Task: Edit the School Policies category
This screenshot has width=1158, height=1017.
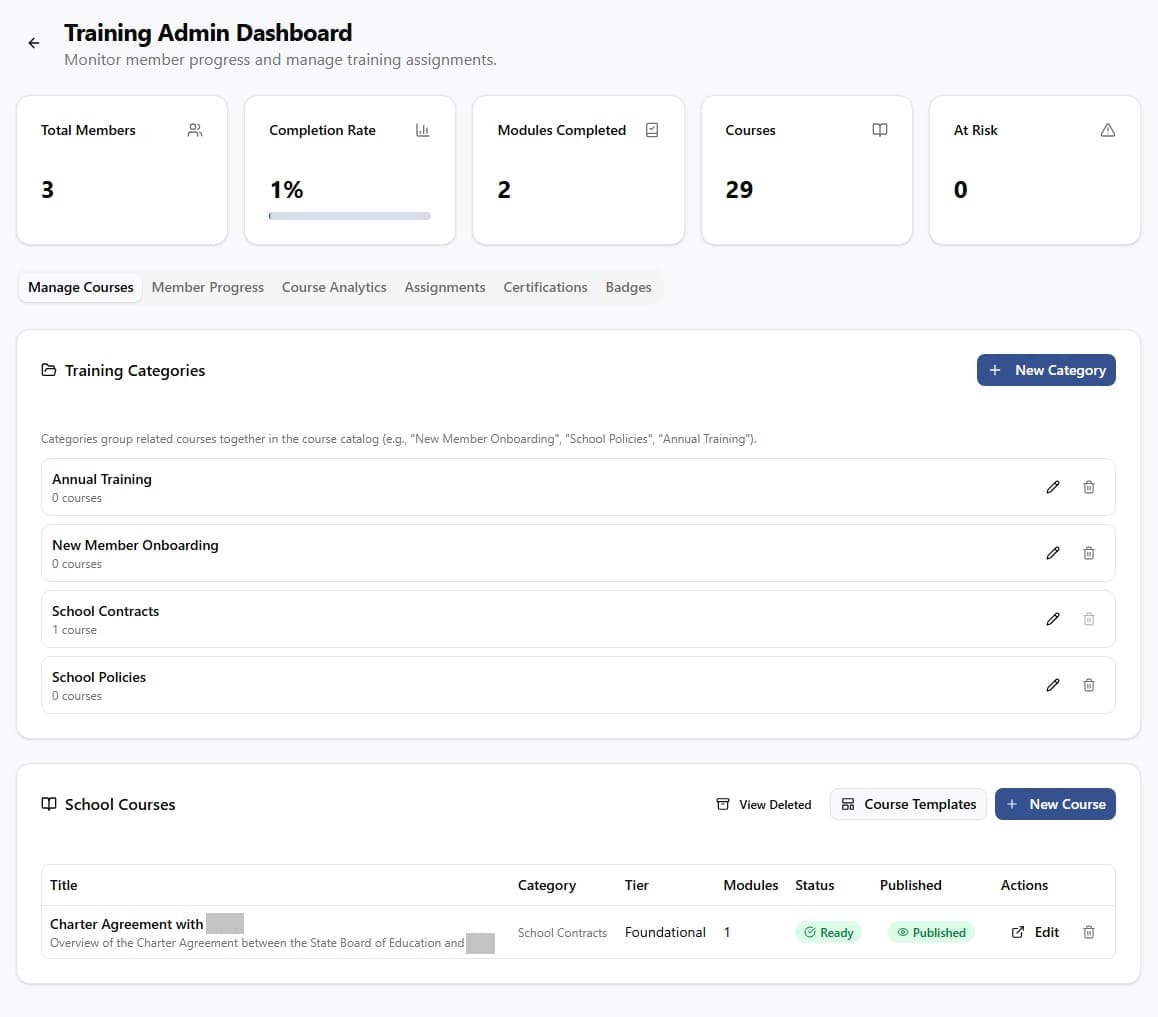Action: click(x=1053, y=685)
